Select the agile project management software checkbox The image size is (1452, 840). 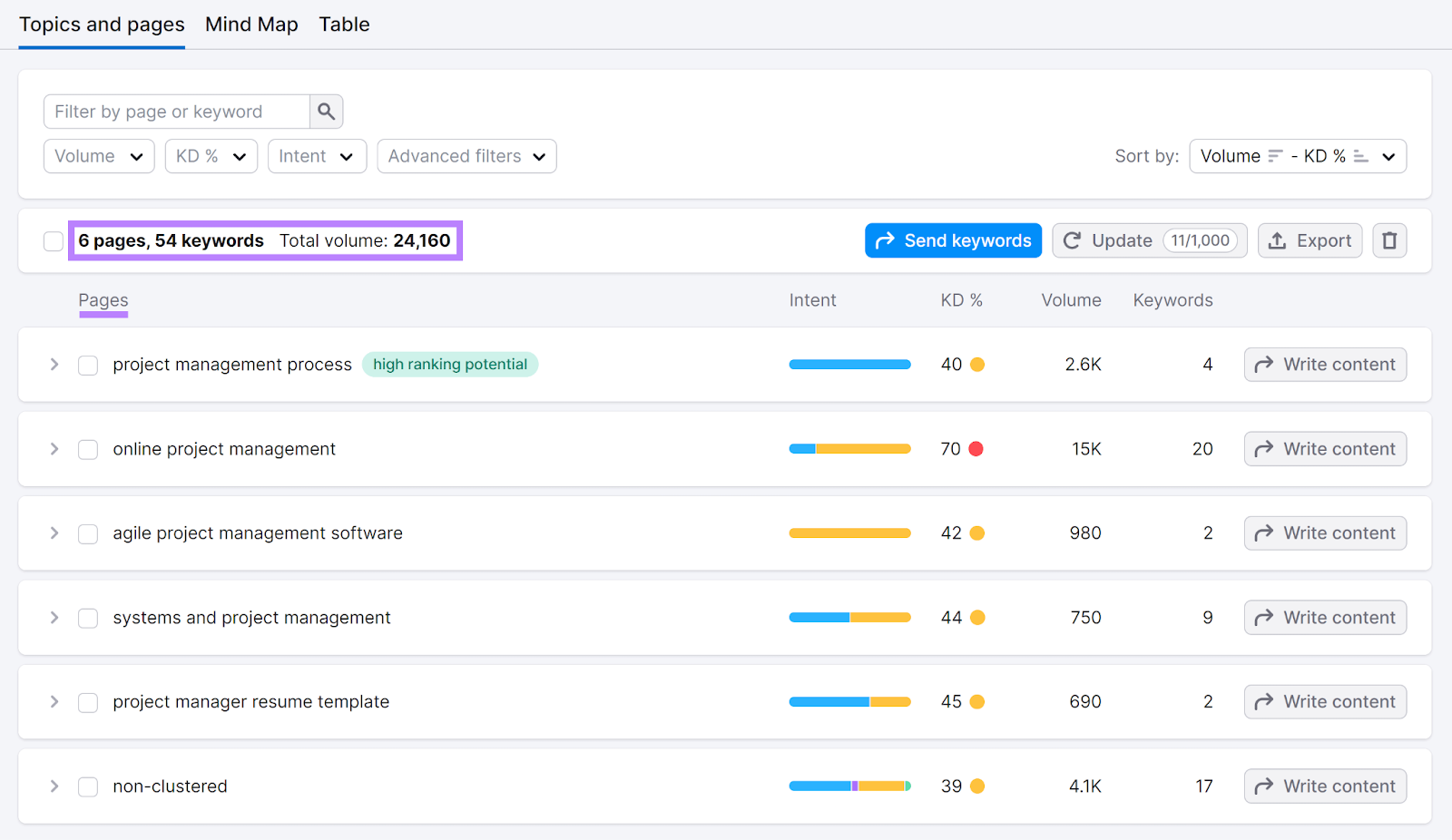click(87, 533)
